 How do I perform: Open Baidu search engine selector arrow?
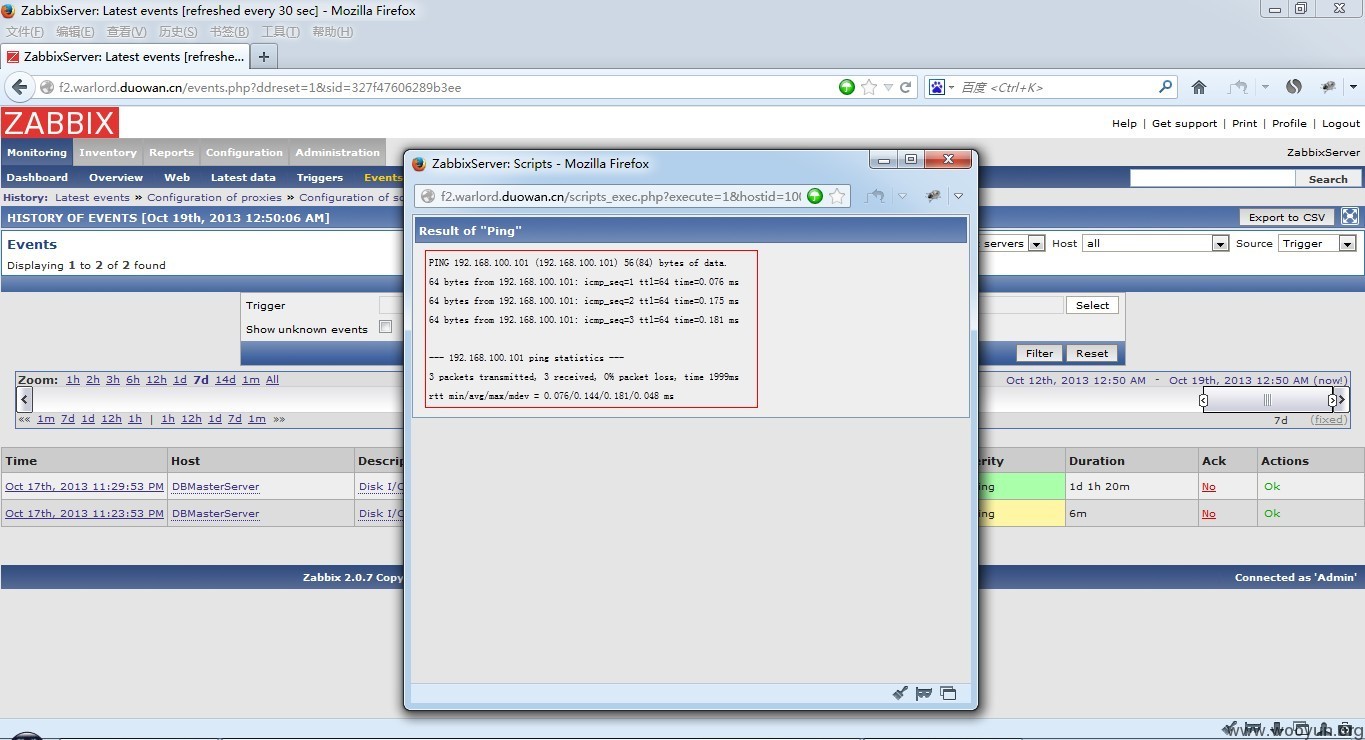pos(951,87)
